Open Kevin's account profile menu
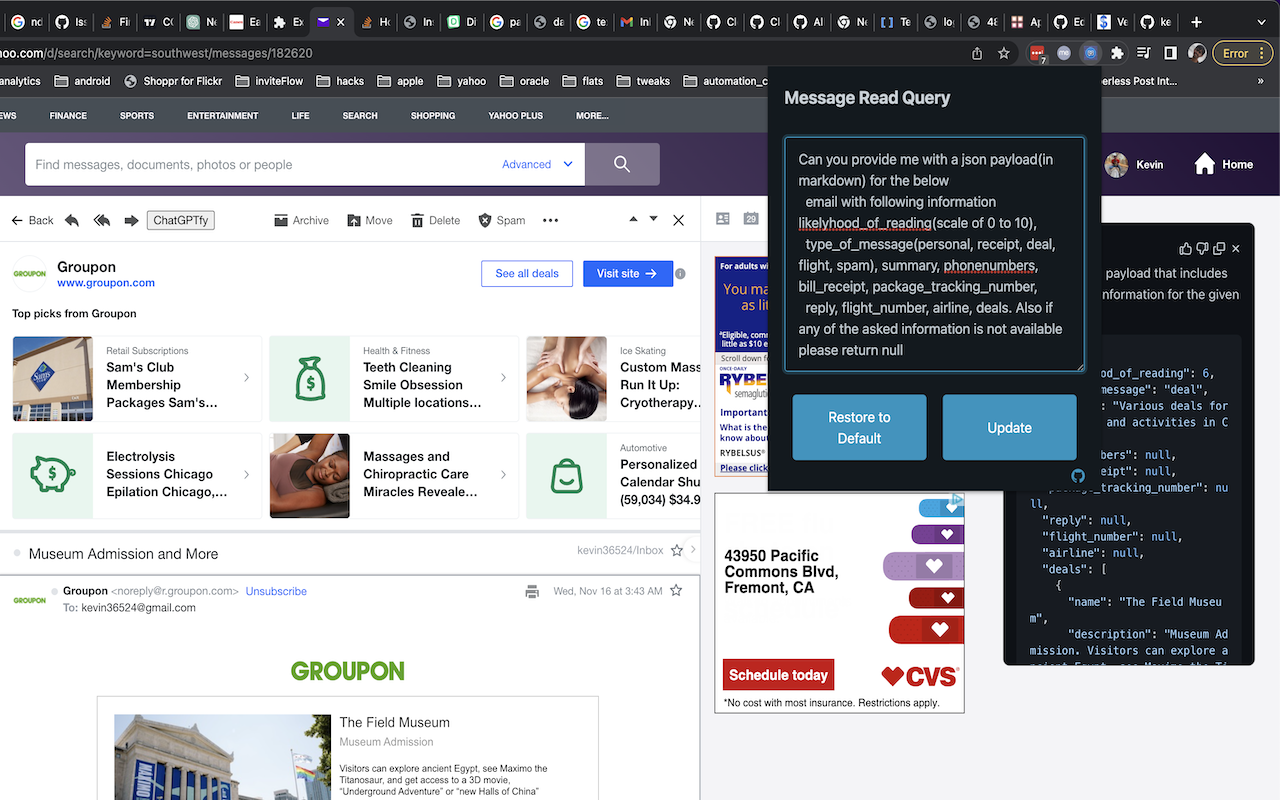1280x800 pixels. tap(1135, 164)
